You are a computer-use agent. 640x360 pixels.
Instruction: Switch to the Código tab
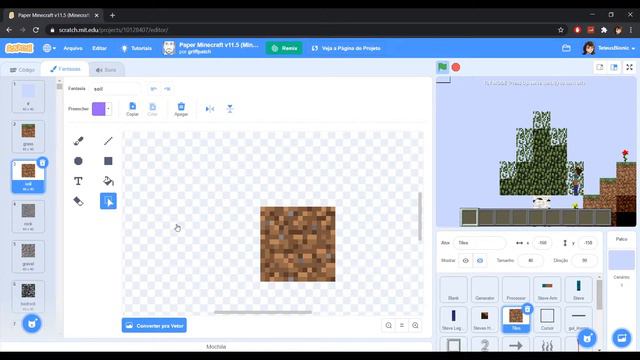tap(22, 70)
